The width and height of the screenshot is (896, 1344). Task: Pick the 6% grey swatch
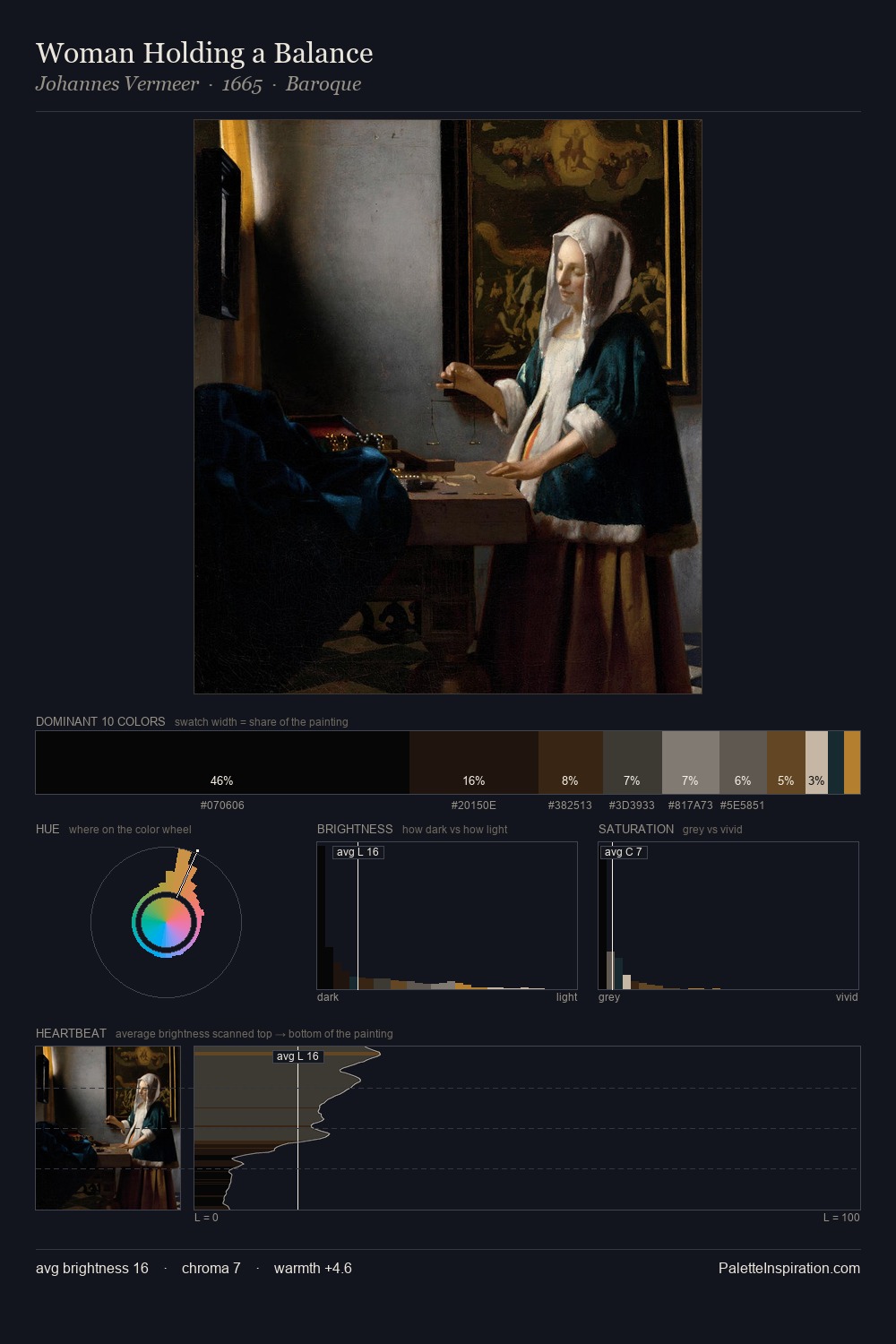coord(743,762)
